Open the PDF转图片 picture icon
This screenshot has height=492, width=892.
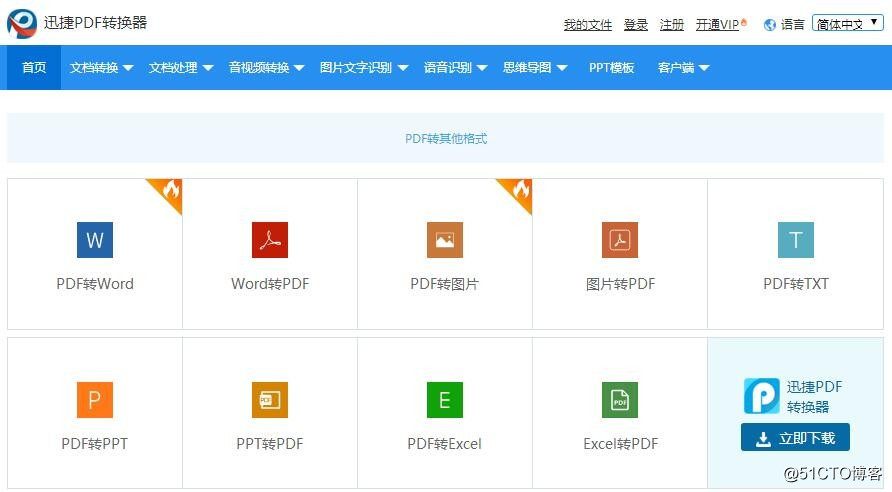pos(445,240)
